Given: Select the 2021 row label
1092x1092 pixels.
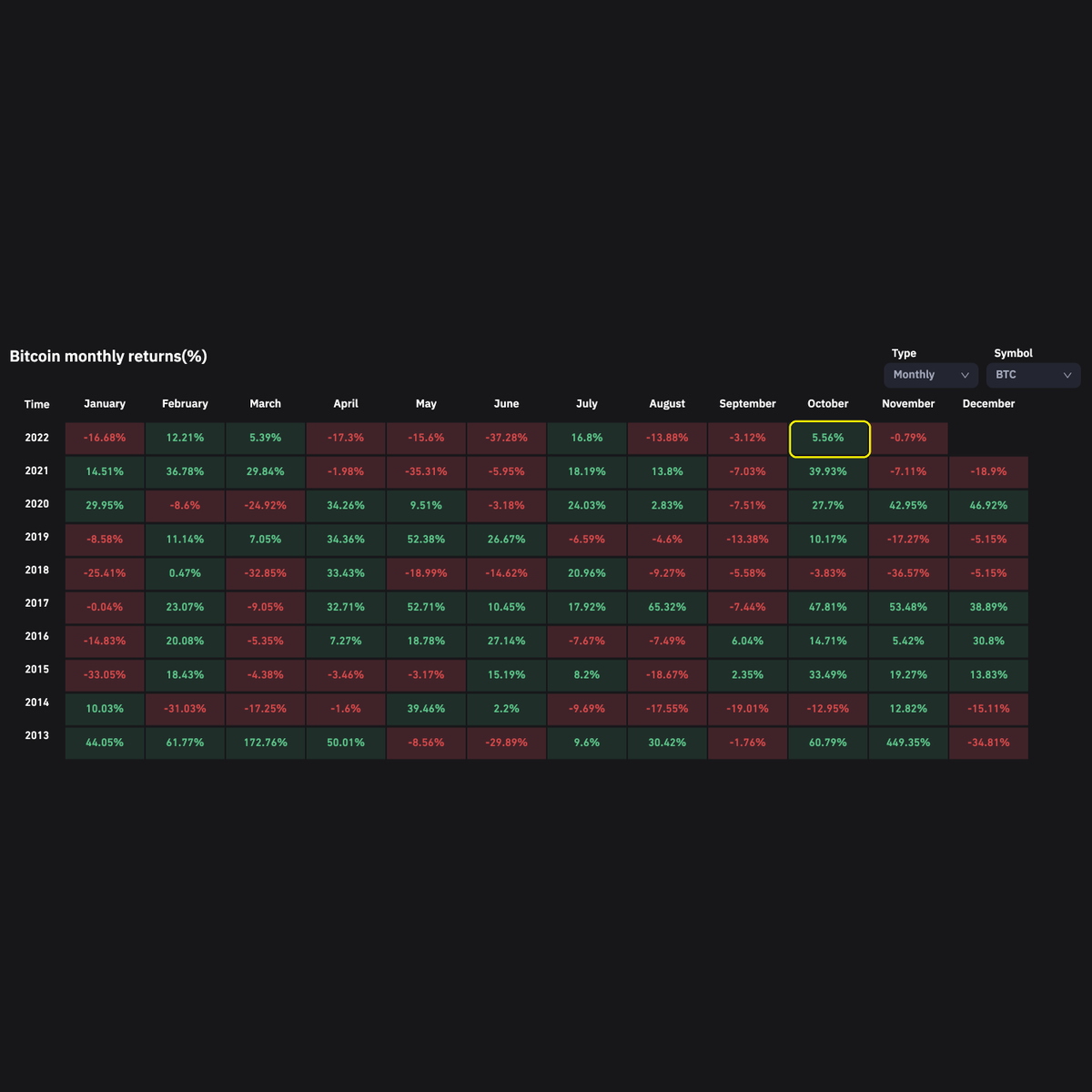Looking at the screenshot, I should click(37, 471).
